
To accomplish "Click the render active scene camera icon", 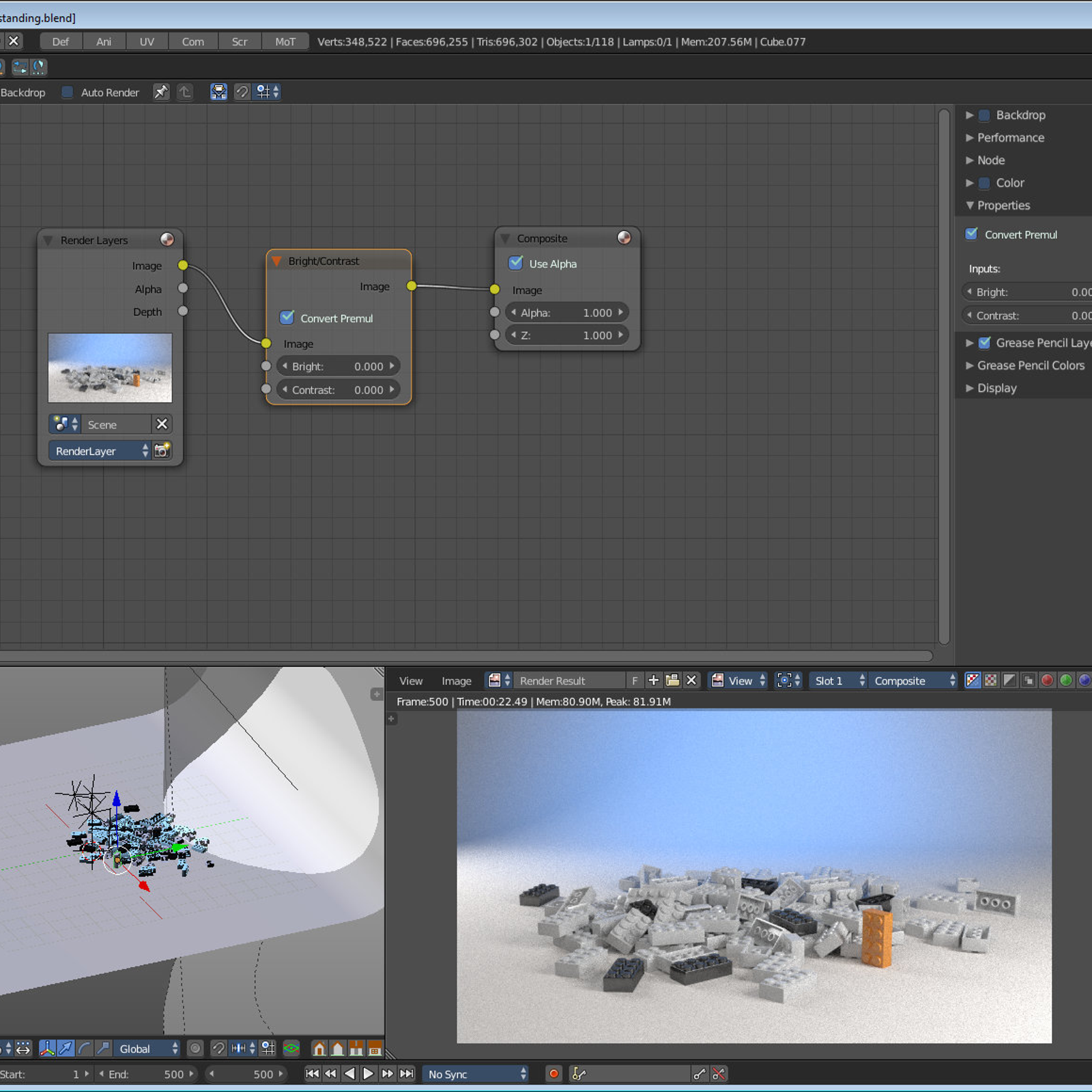I will coord(162,450).
